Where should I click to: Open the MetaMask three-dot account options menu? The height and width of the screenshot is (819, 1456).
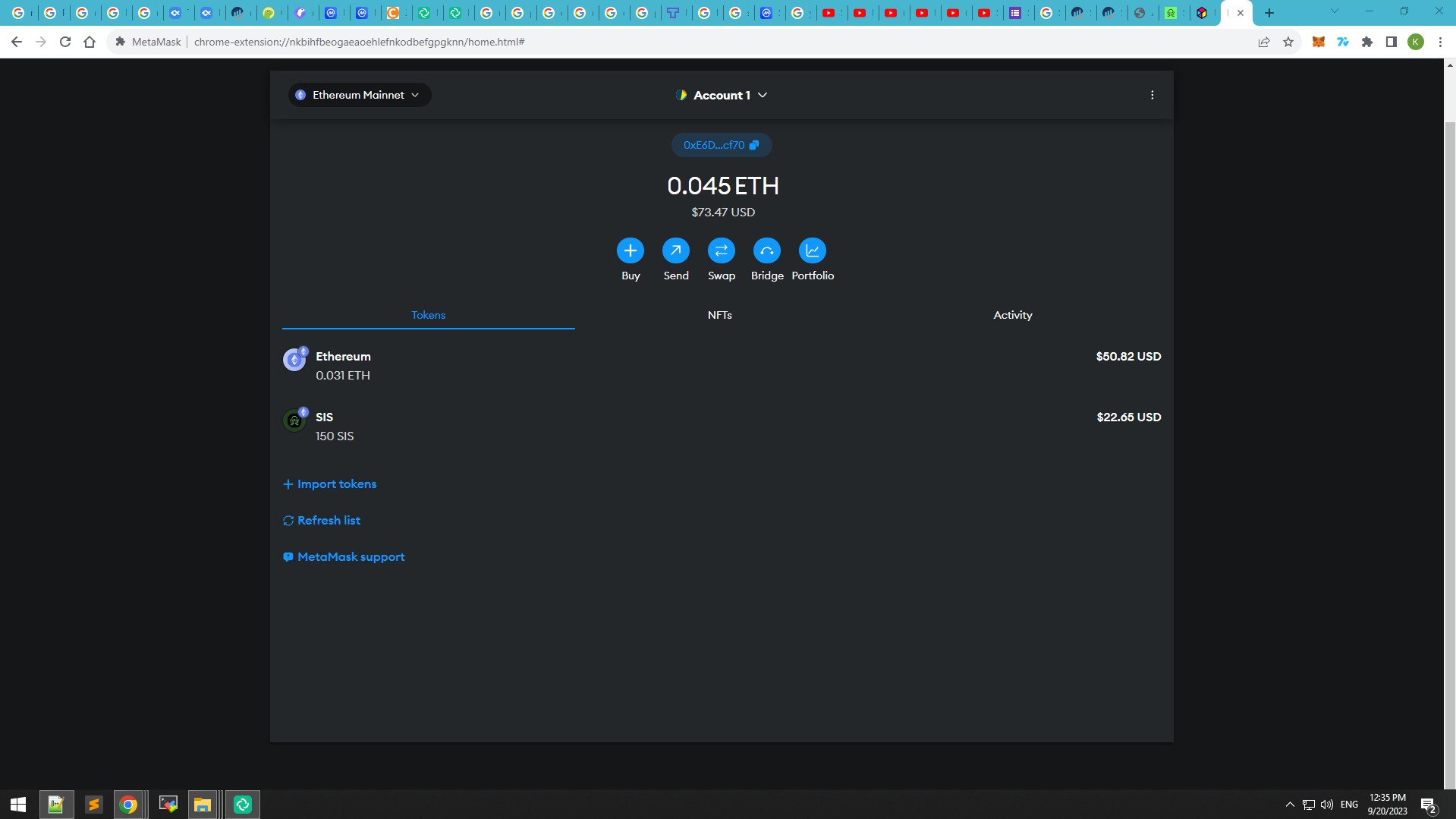pyautogui.click(x=1152, y=95)
